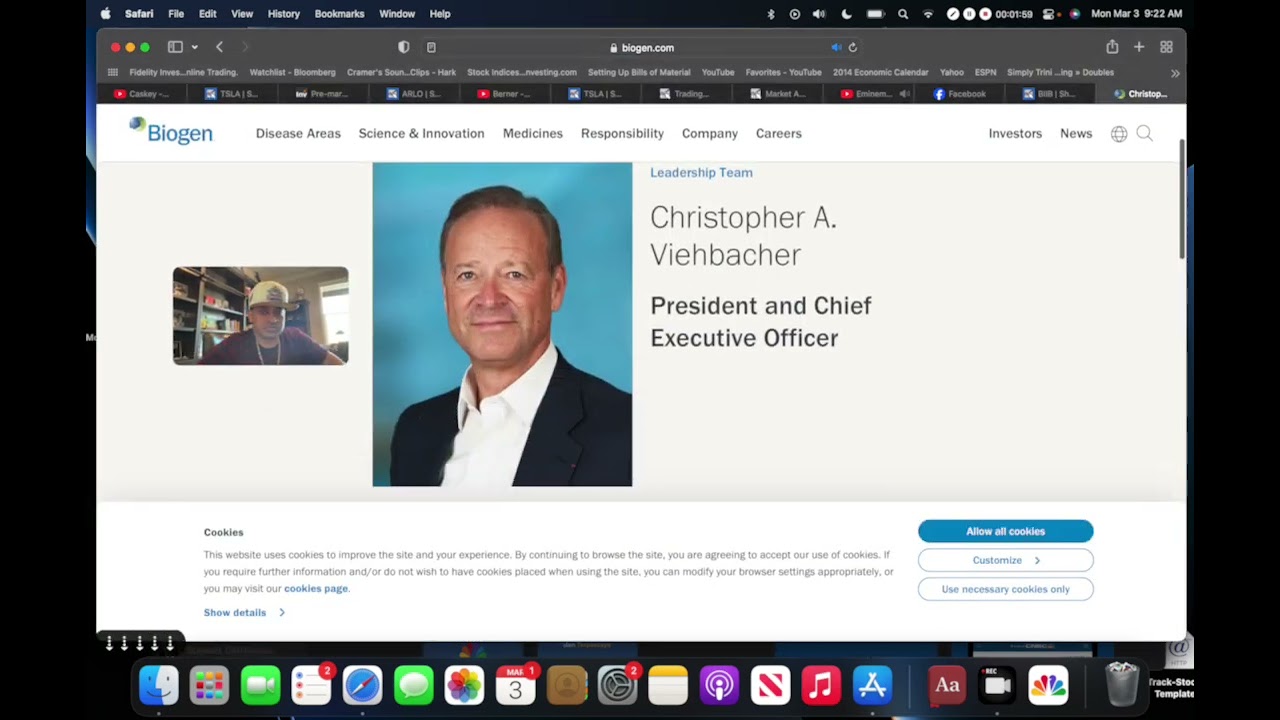Add a new tab with plus icon
This screenshot has height=720, width=1280.
pyautogui.click(x=1139, y=47)
